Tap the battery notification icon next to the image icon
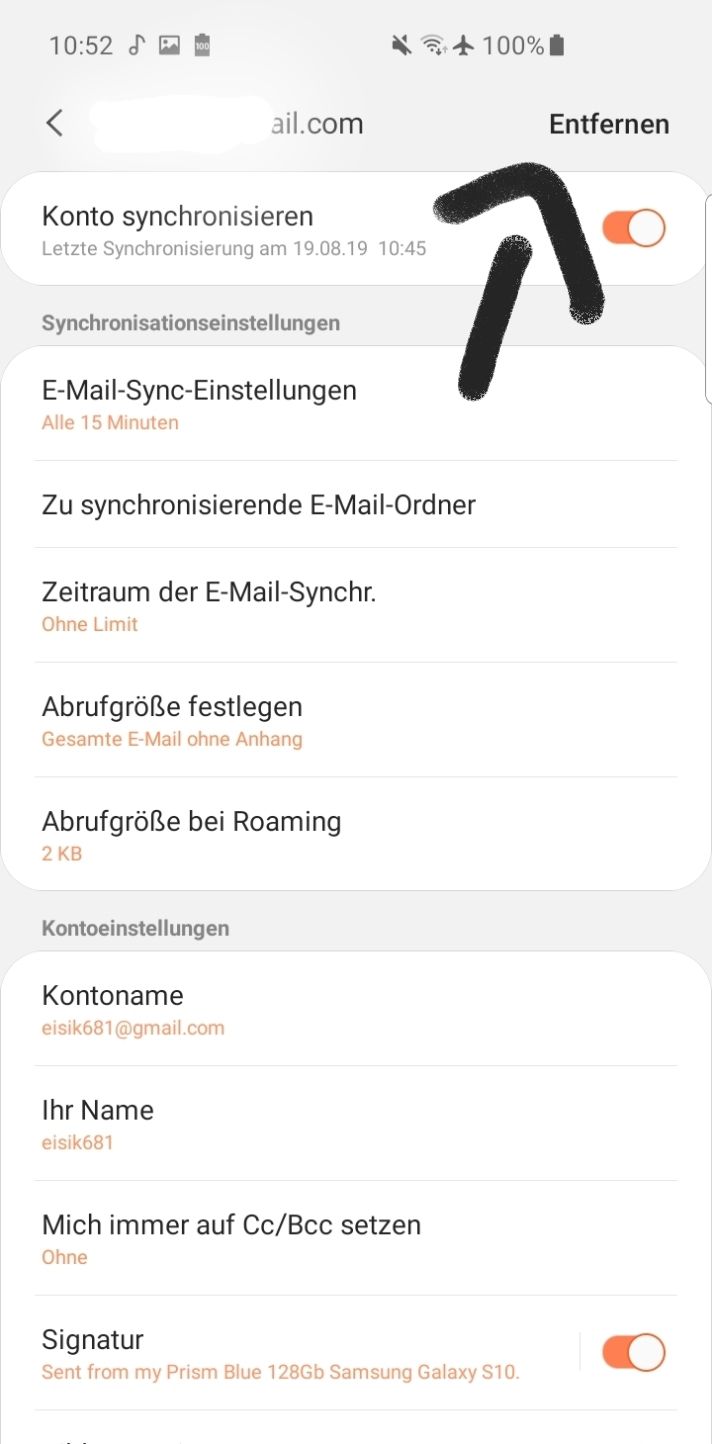The image size is (712, 1444). coord(202,45)
